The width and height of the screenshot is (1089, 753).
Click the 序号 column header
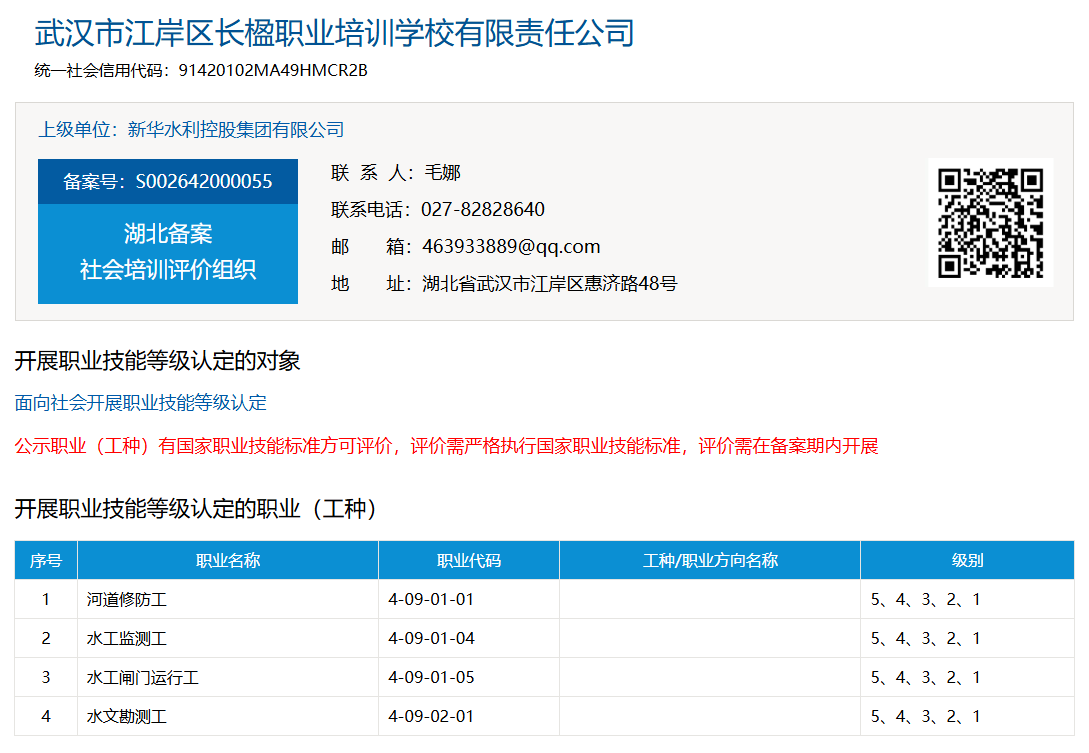click(x=46, y=560)
